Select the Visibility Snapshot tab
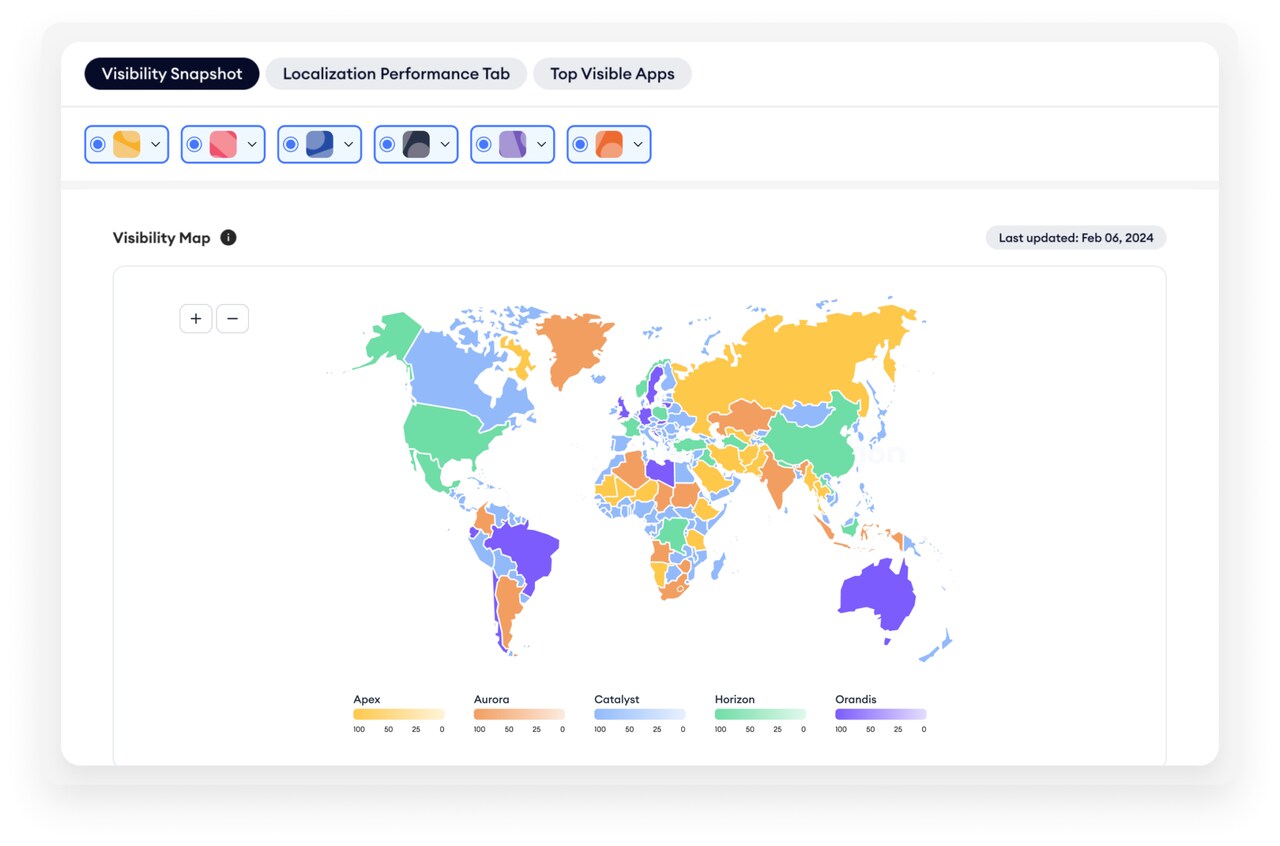This screenshot has width=1280, height=846. point(172,74)
